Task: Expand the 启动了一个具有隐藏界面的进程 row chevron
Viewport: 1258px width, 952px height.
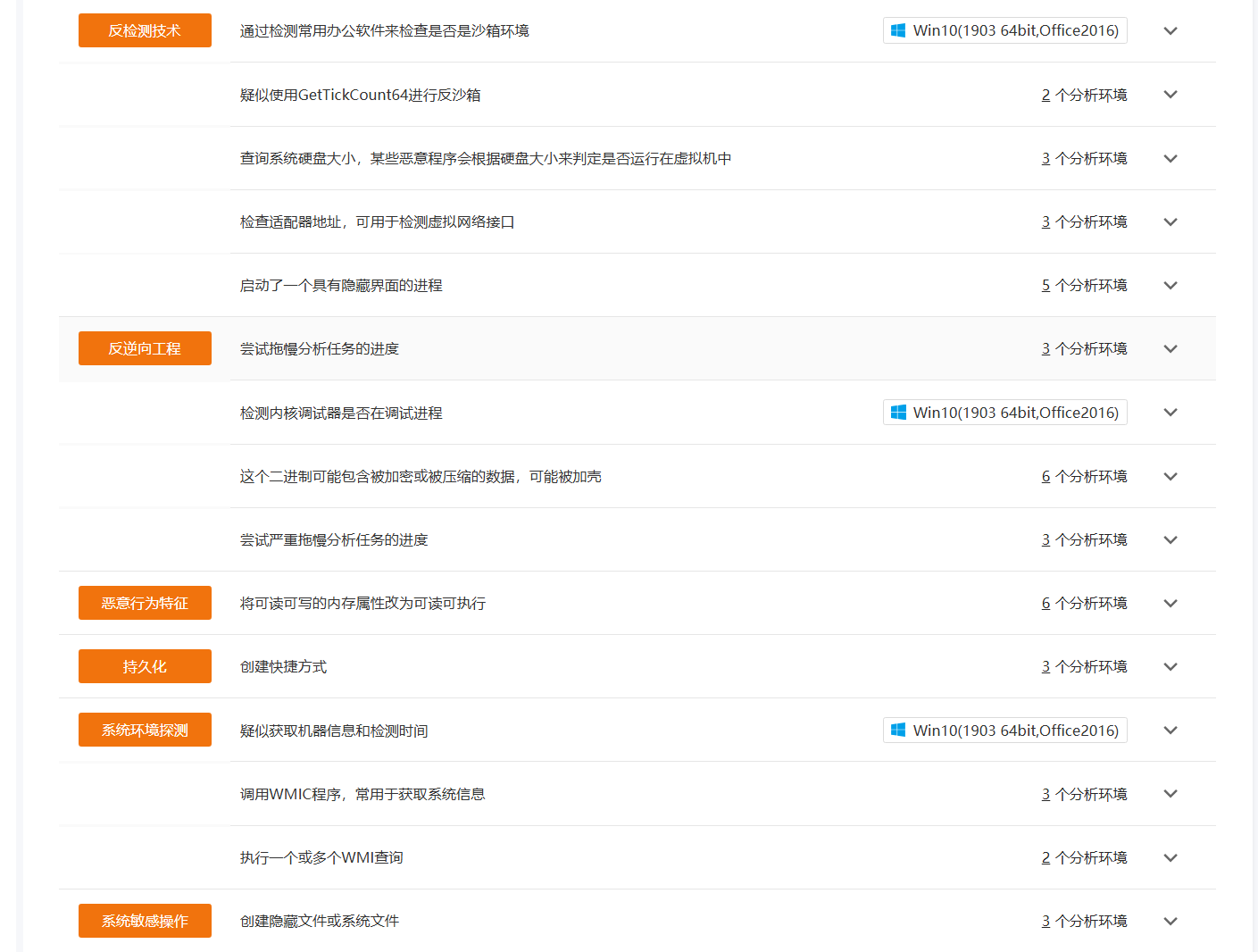Action: click(x=1171, y=285)
